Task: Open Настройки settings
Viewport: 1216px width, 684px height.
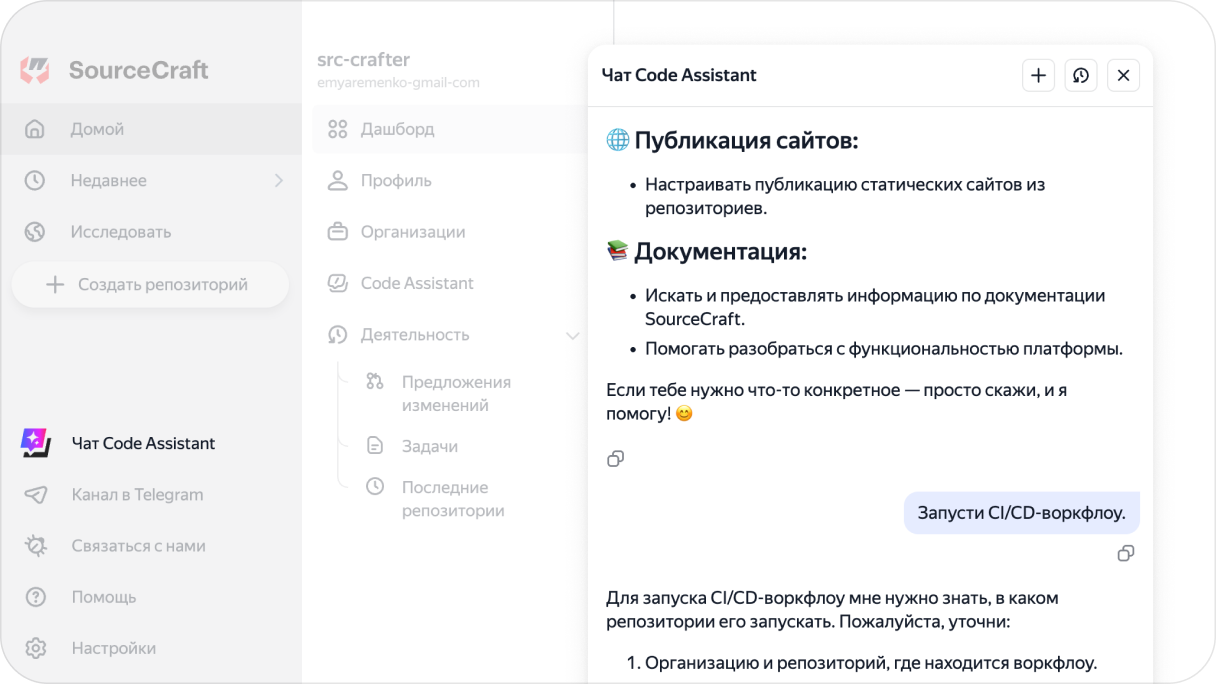Action: [113, 648]
